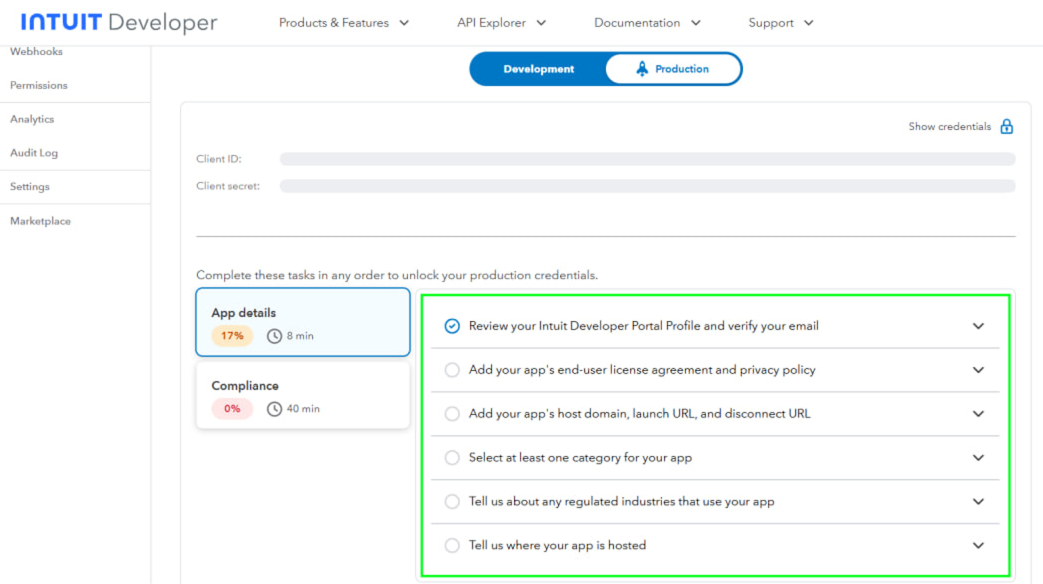
Task: Open the API Explorer menu
Action: tap(501, 23)
